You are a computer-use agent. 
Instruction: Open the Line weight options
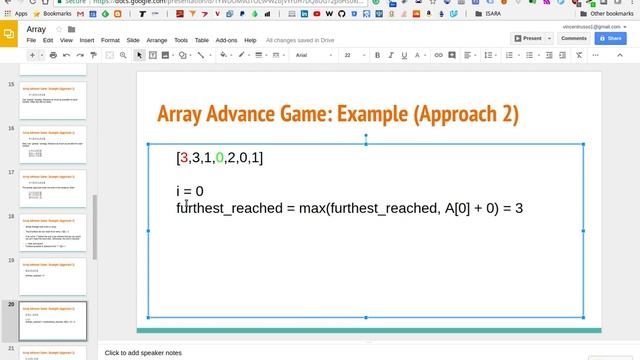click(259, 55)
